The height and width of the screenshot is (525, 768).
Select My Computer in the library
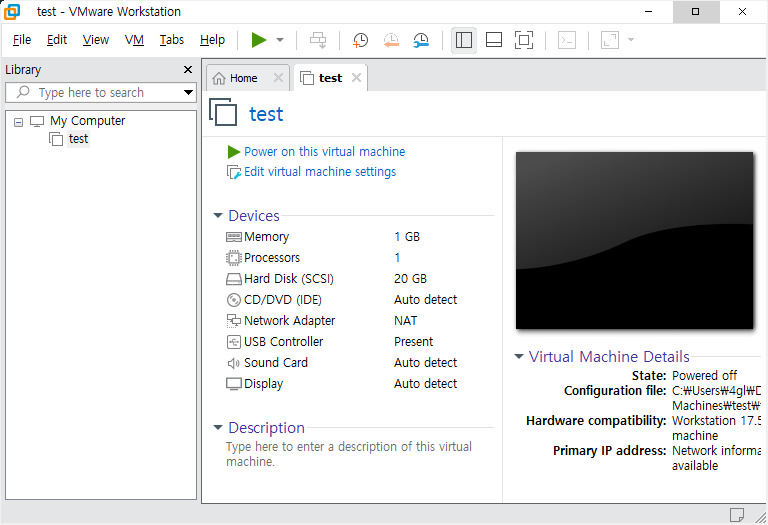point(87,120)
